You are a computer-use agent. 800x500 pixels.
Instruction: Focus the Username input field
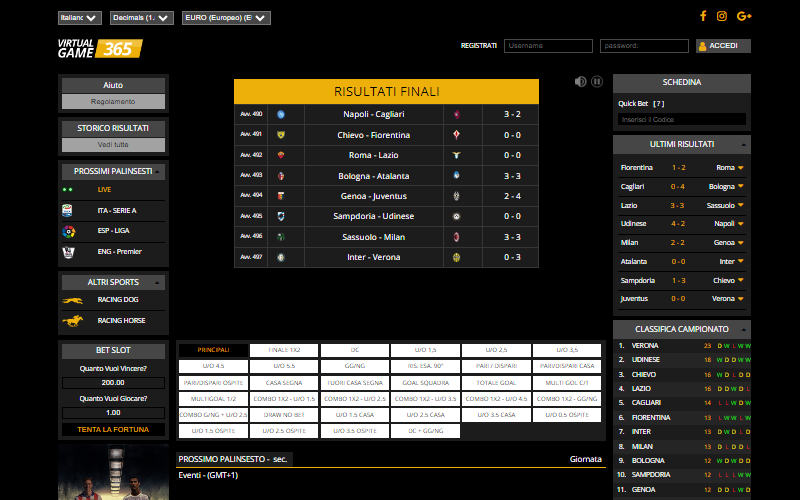[x=548, y=46]
